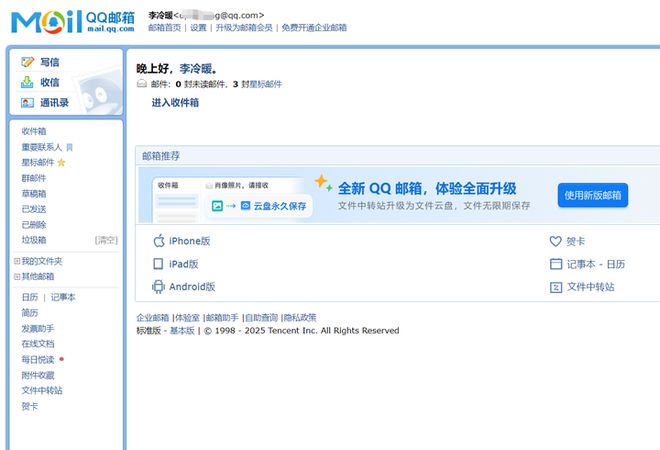Click the Android版 robot icon

[x=158, y=287]
